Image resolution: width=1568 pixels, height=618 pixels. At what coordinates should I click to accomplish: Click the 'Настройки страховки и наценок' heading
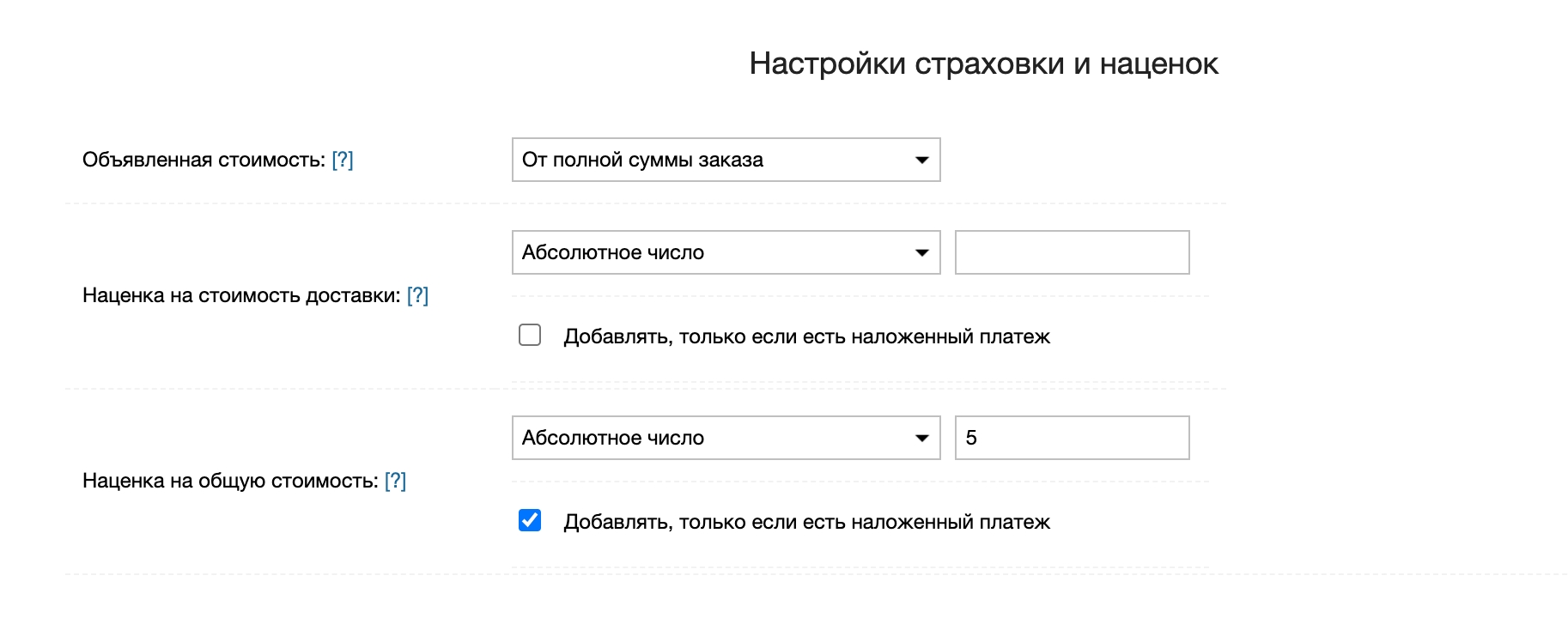983,64
